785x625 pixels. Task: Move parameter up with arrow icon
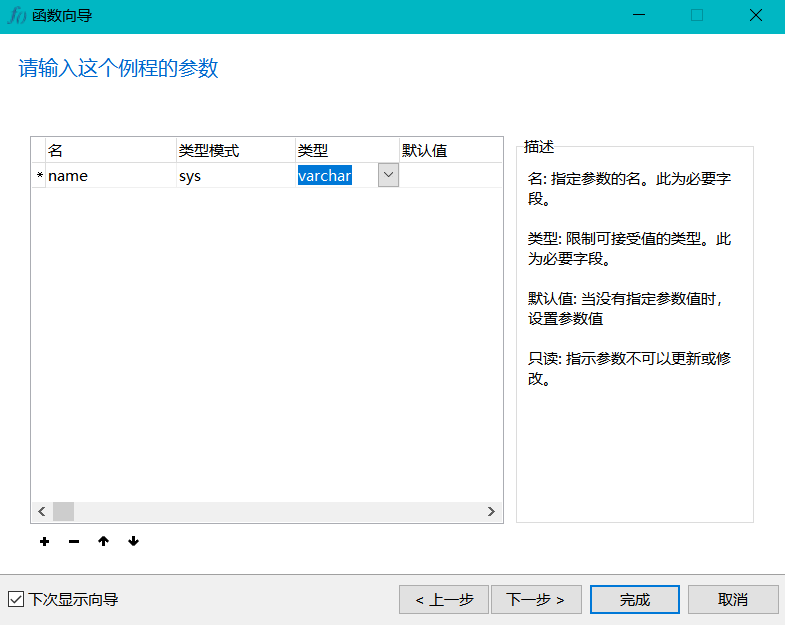[x=104, y=541]
